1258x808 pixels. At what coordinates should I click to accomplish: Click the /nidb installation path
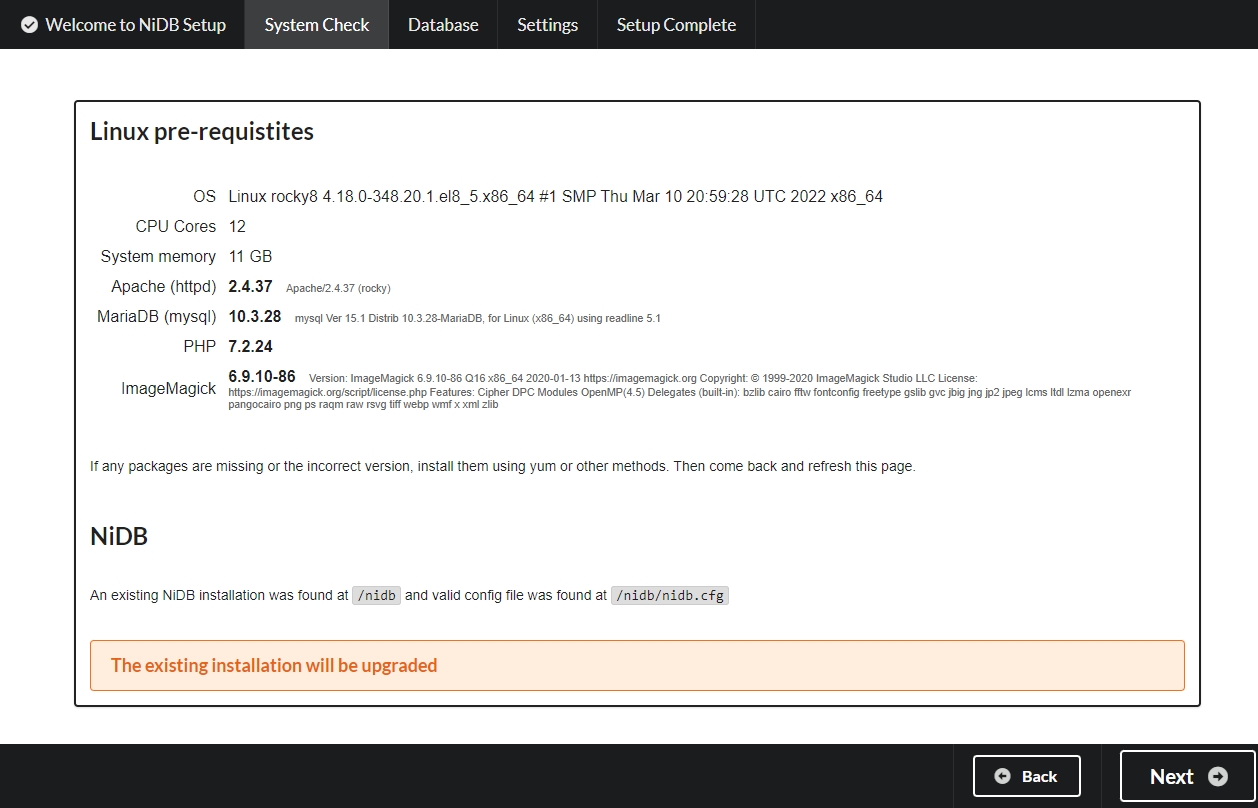coord(376,595)
